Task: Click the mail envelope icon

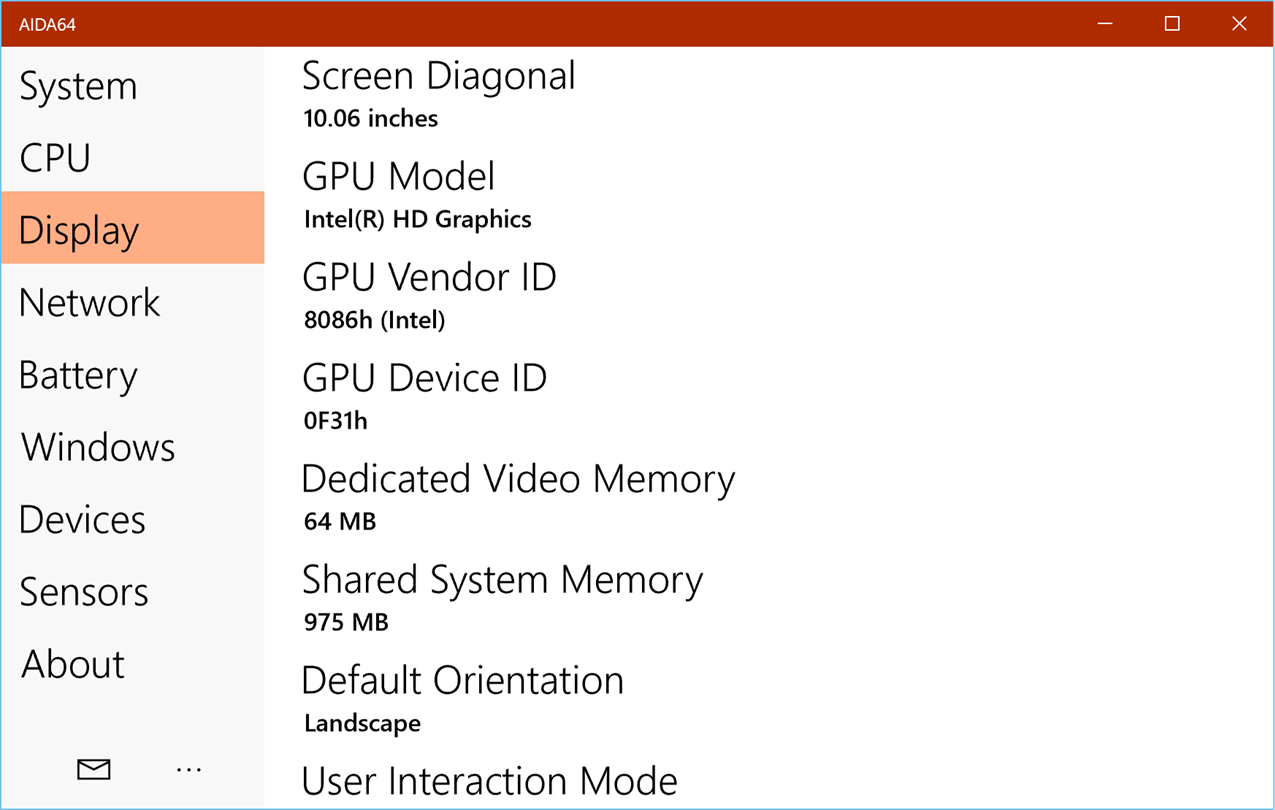Action: tap(94, 769)
